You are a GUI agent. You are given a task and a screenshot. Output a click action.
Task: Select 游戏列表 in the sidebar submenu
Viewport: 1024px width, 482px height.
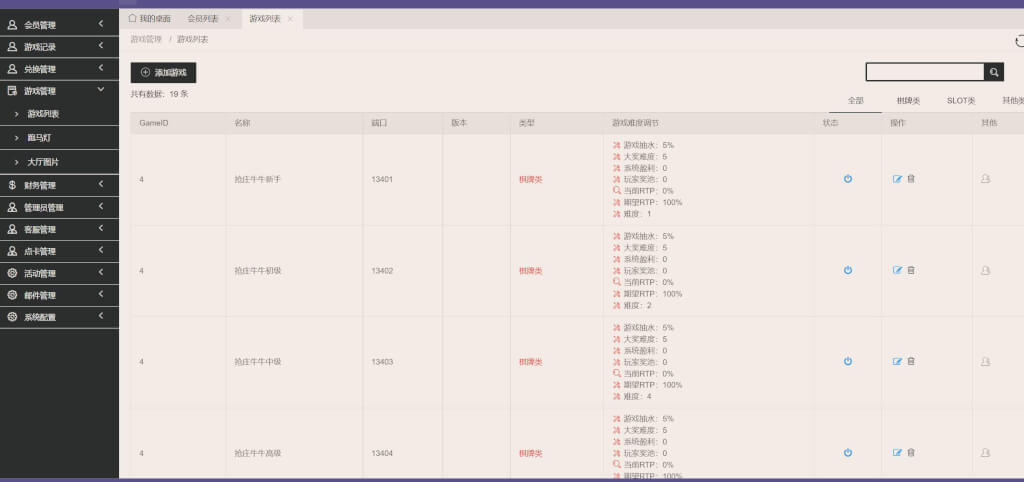click(x=43, y=114)
